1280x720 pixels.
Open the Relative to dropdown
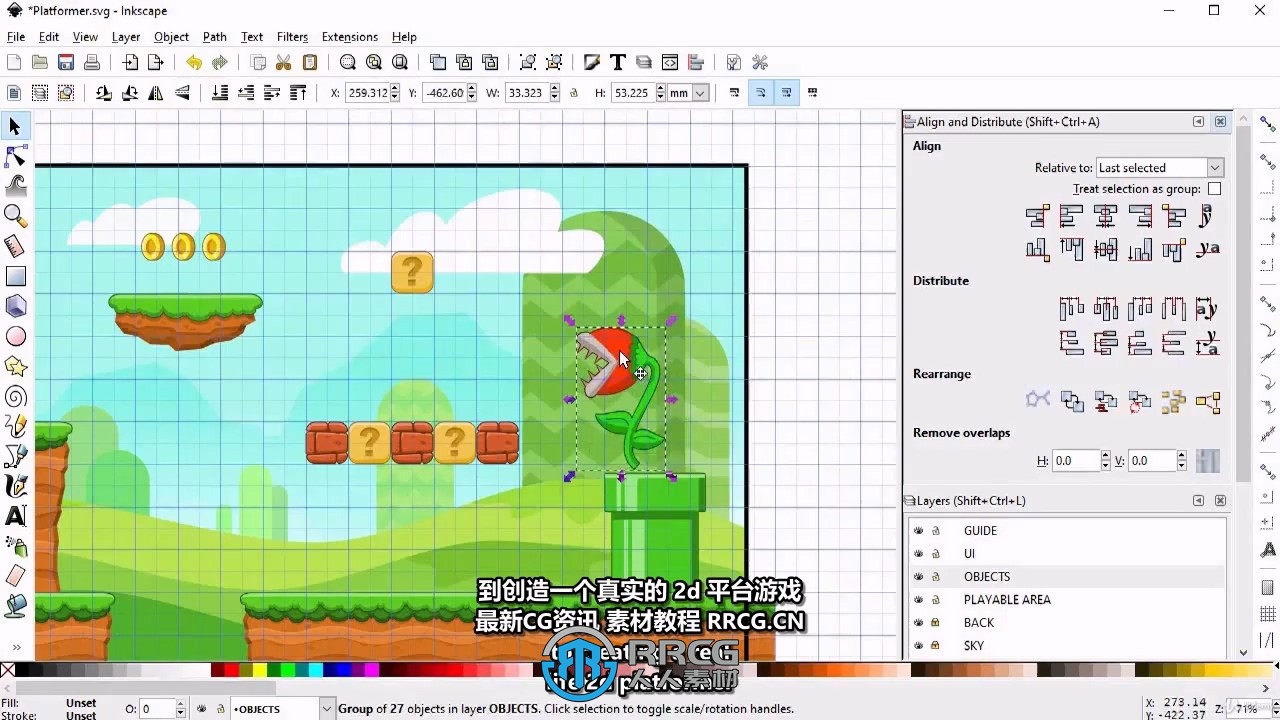pyautogui.click(x=1160, y=168)
